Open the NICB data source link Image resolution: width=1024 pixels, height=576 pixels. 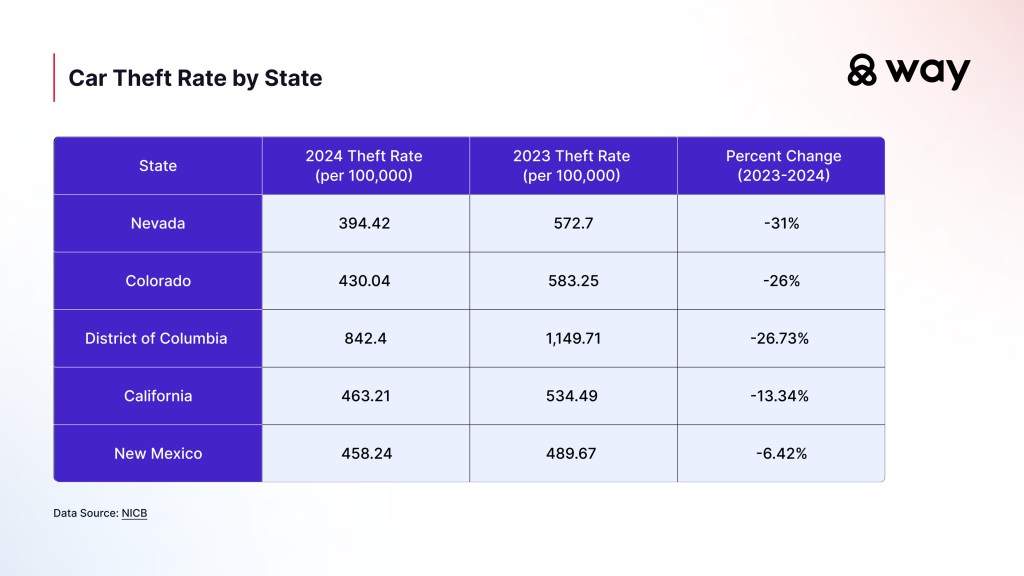(134, 513)
